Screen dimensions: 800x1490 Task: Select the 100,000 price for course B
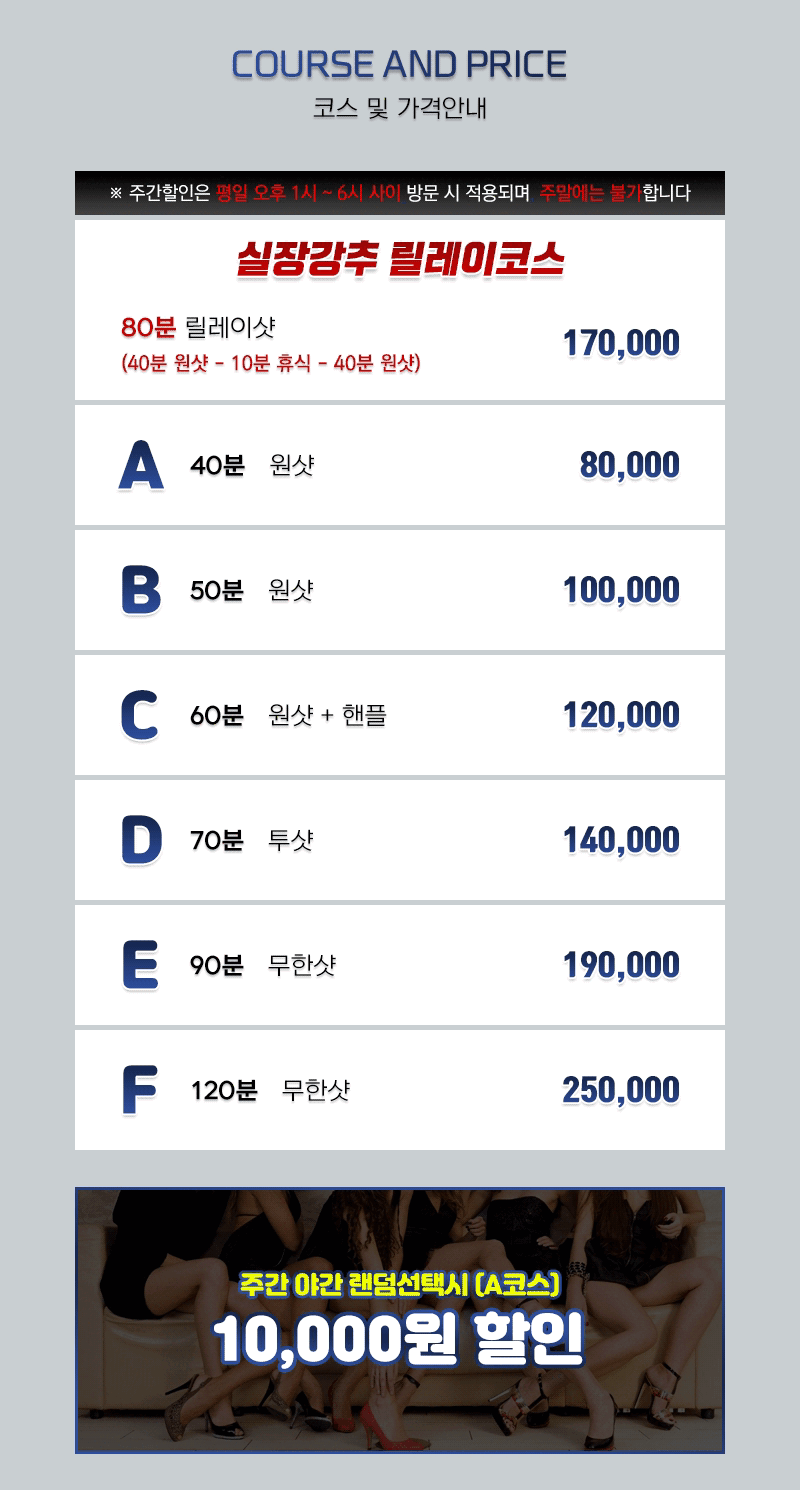pos(621,590)
